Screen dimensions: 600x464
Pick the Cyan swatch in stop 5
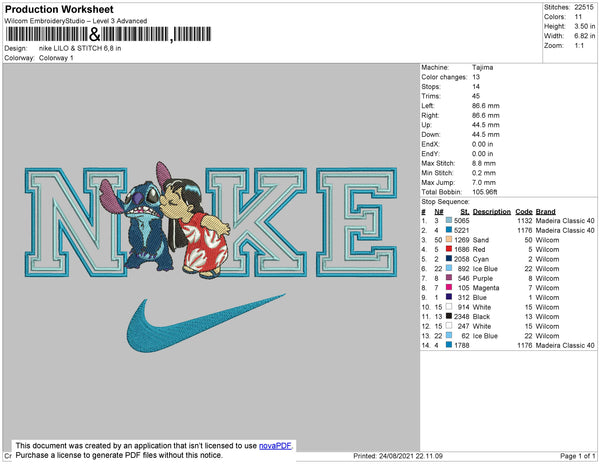(x=449, y=259)
